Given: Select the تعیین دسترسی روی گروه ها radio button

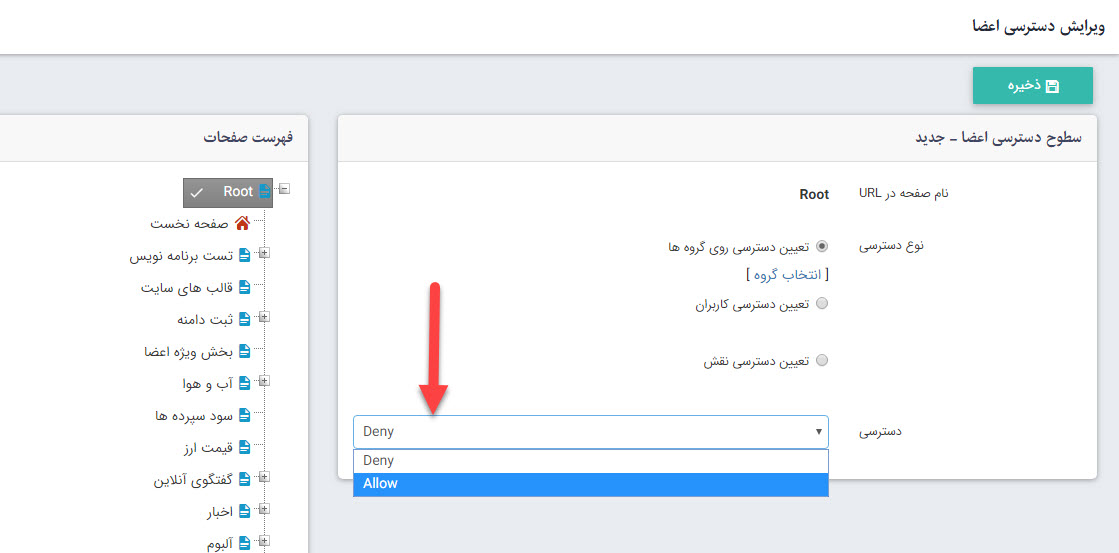Looking at the screenshot, I should 823,246.
